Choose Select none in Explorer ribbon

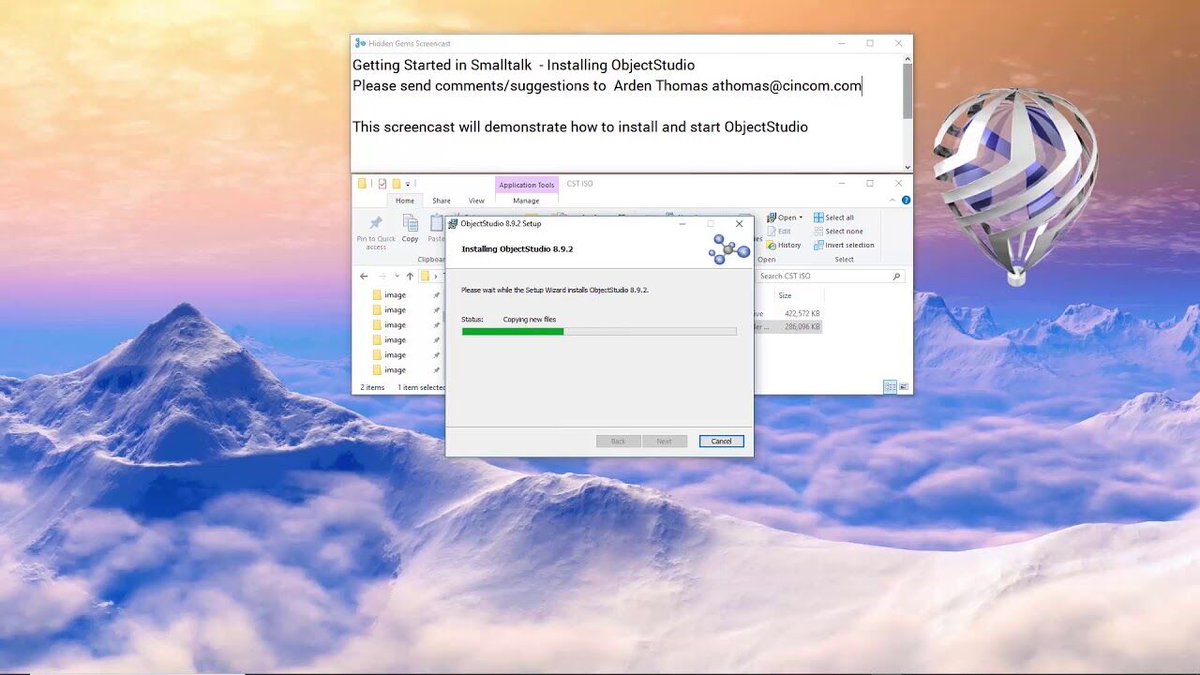838,231
